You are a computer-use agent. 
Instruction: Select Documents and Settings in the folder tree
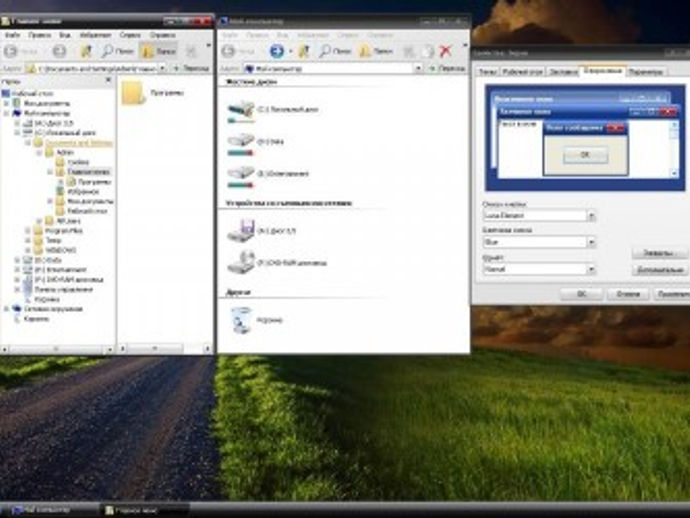coord(78,143)
